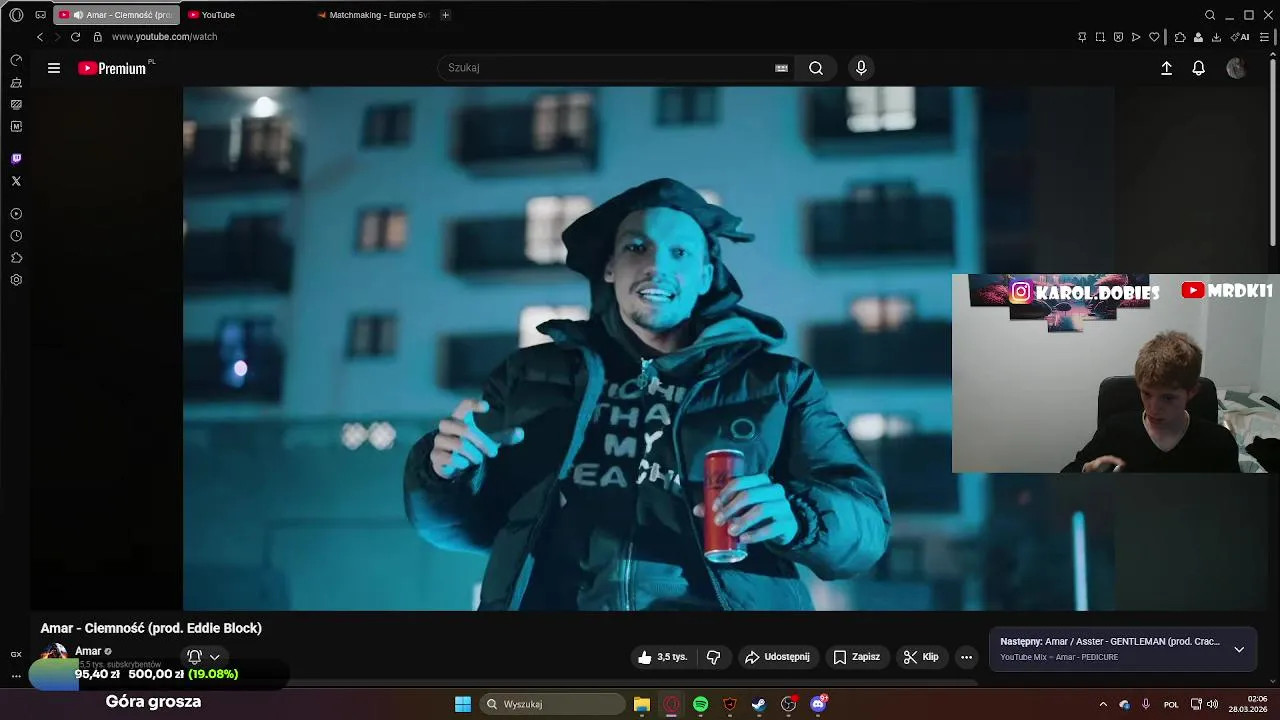This screenshot has height=720, width=1280.
Task: Click the Udostępnij share button
Action: coord(777,657)
